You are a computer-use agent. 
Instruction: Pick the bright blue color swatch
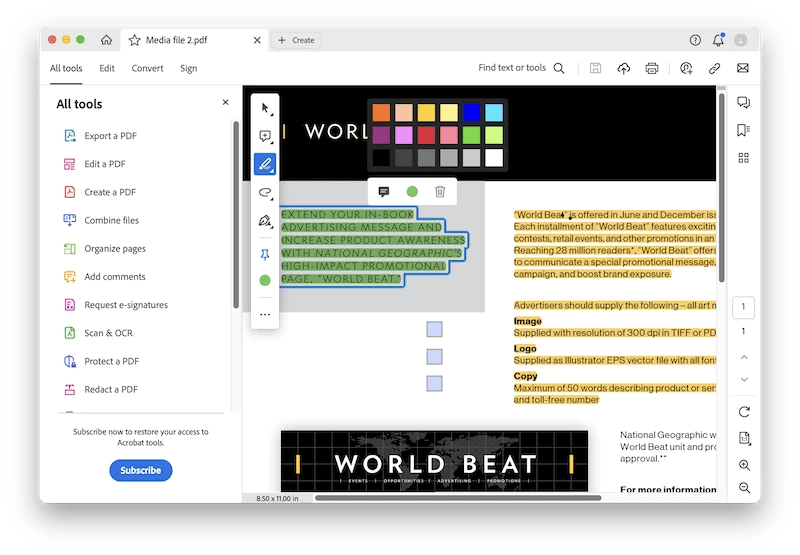(x=471, y=113)
